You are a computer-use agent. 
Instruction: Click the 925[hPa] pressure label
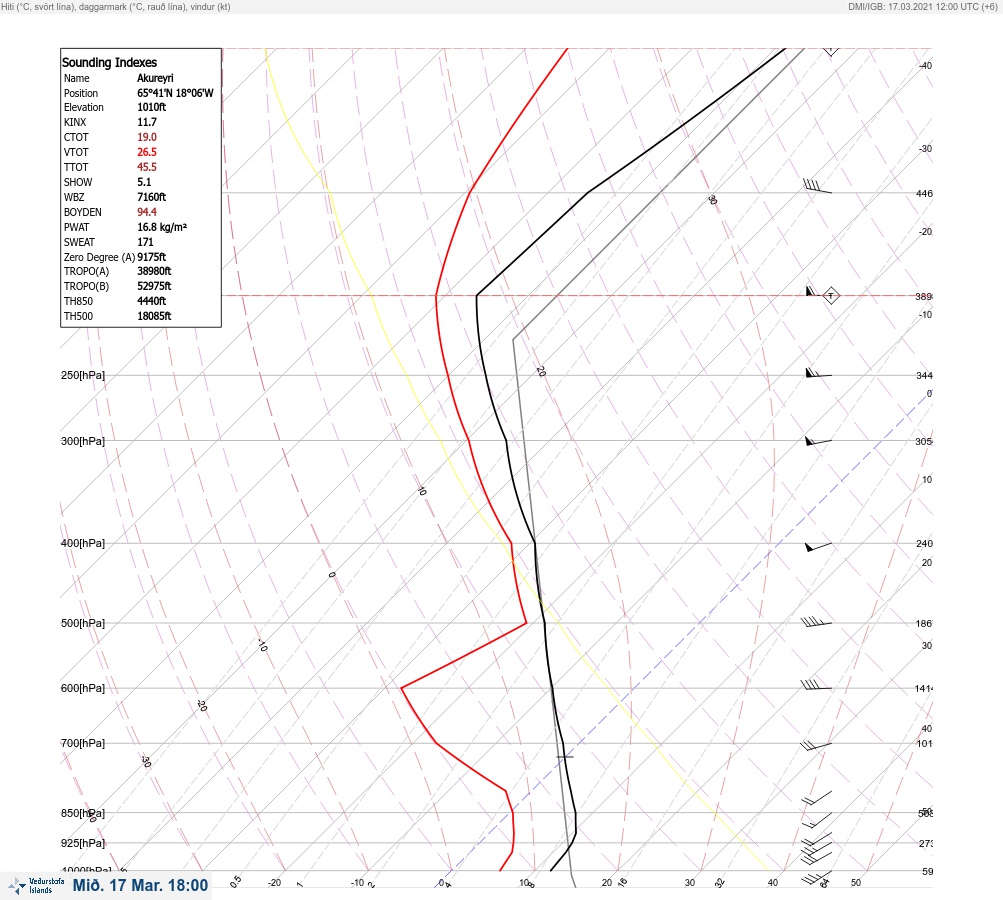click(83, 843)
